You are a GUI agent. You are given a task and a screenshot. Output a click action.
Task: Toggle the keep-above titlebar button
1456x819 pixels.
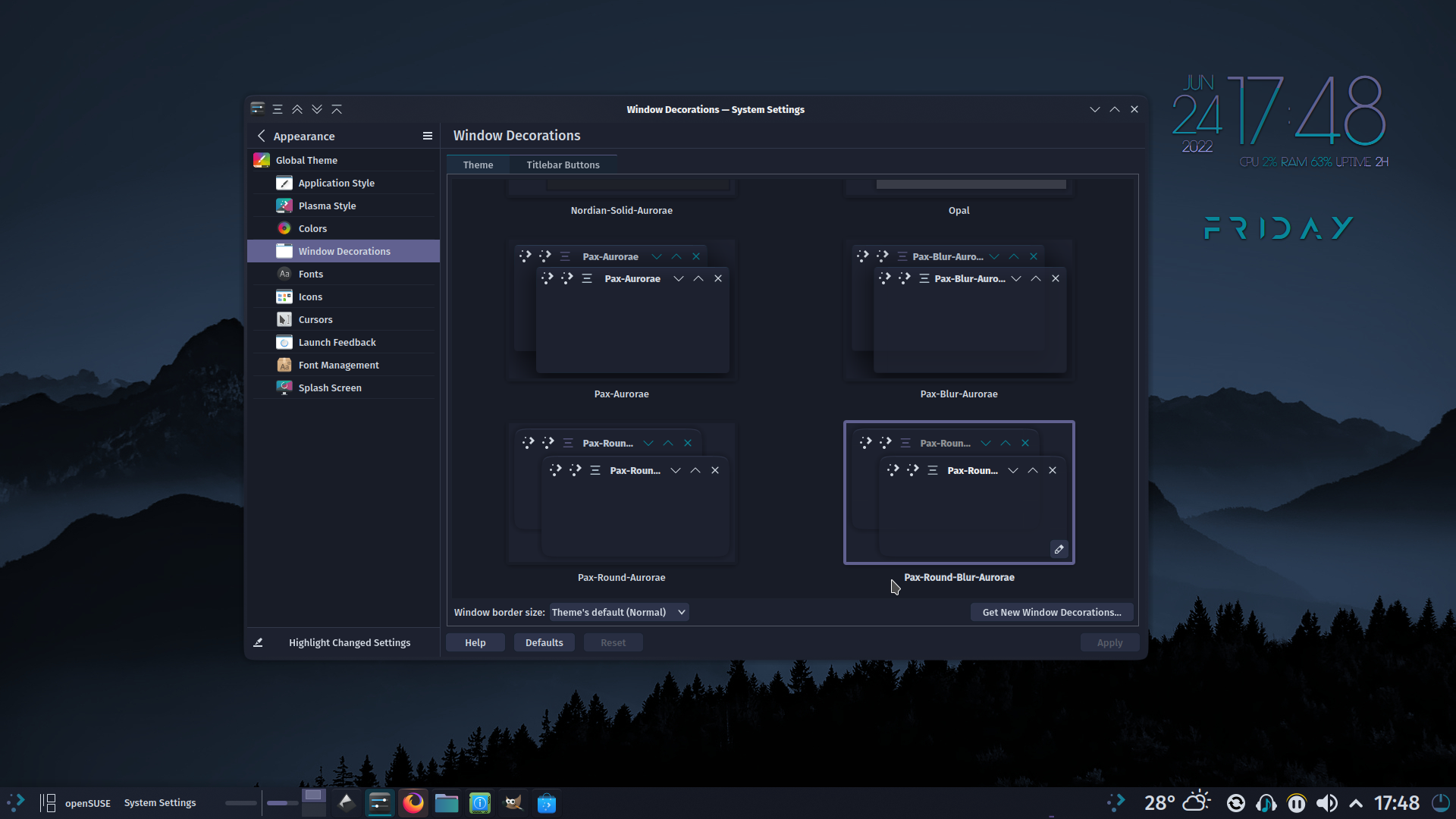[x=337, y=109]
